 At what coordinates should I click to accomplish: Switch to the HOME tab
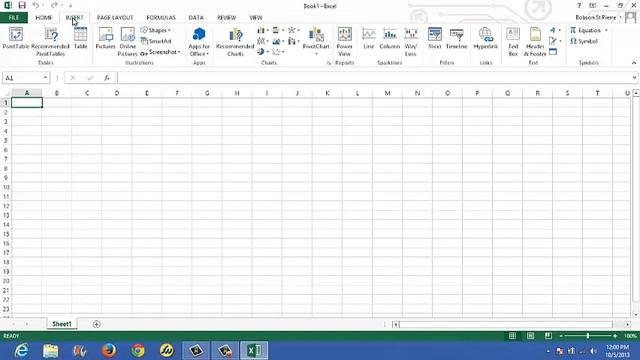click(44, 18)
